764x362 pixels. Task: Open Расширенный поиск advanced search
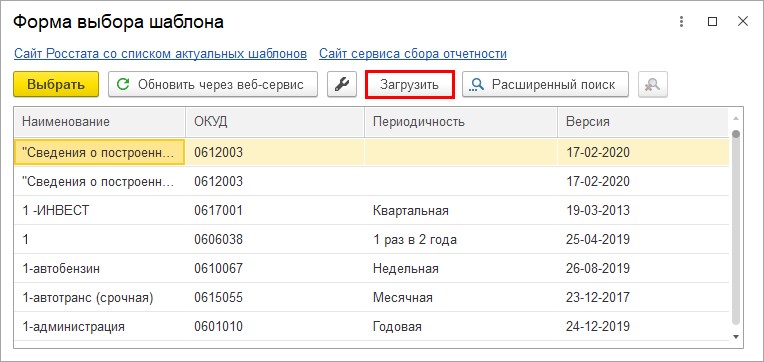coord(545,84)
